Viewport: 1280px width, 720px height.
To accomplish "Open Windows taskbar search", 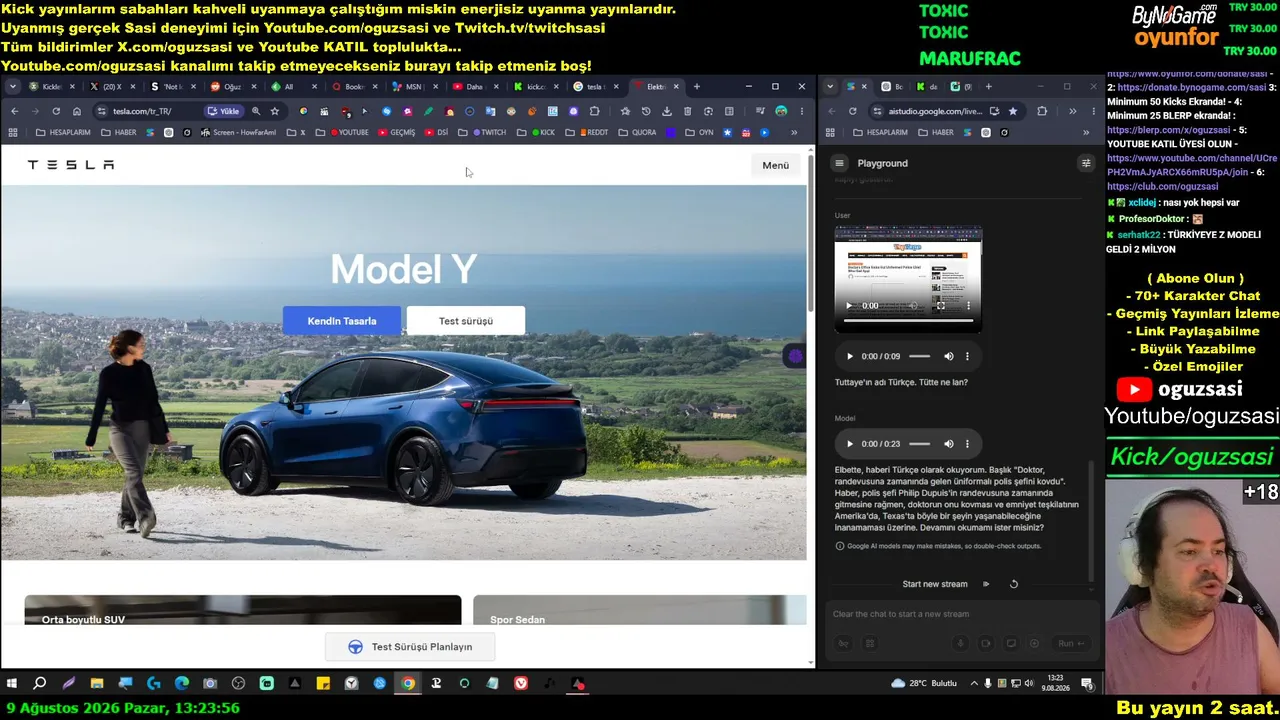I will [40, 684].
